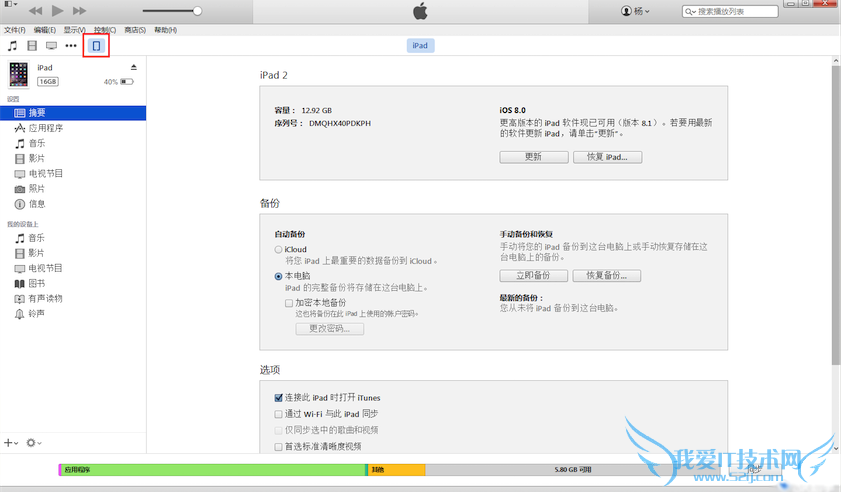Click the green 应用程序 storage bar segment
The image size is (841, 492).
tap(213, 469)
